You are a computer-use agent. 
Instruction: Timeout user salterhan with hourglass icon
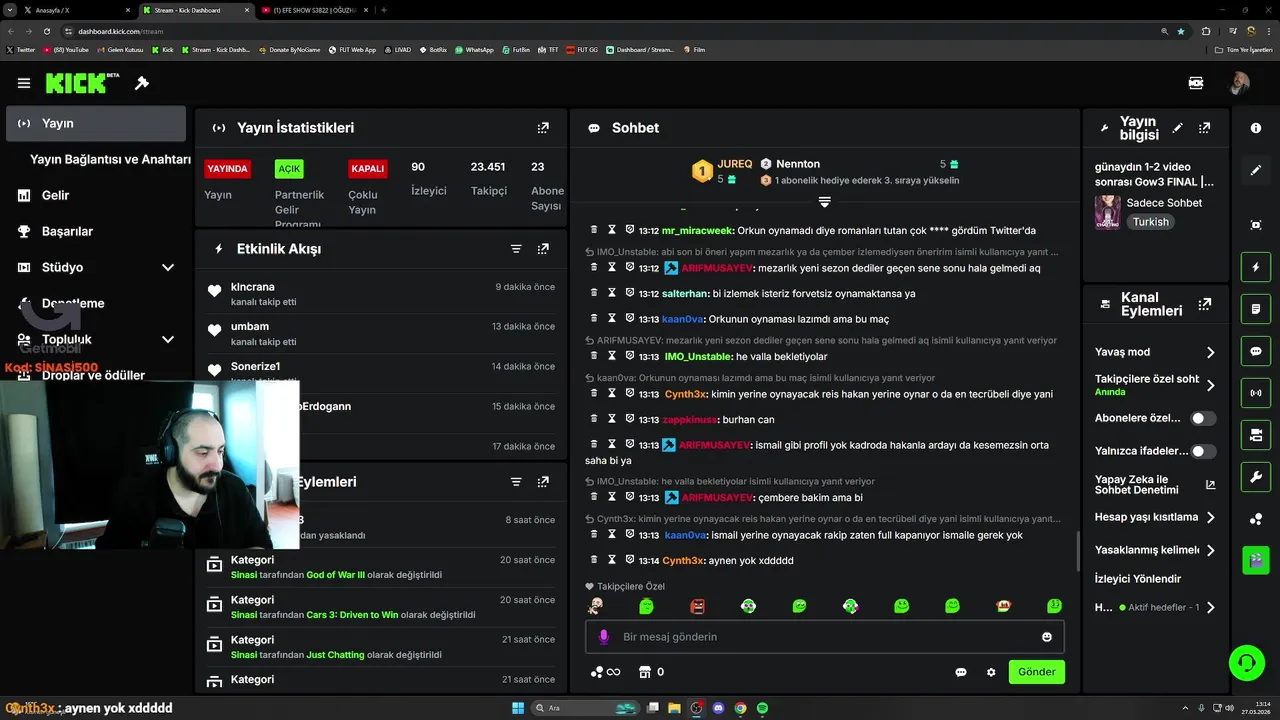612,294
